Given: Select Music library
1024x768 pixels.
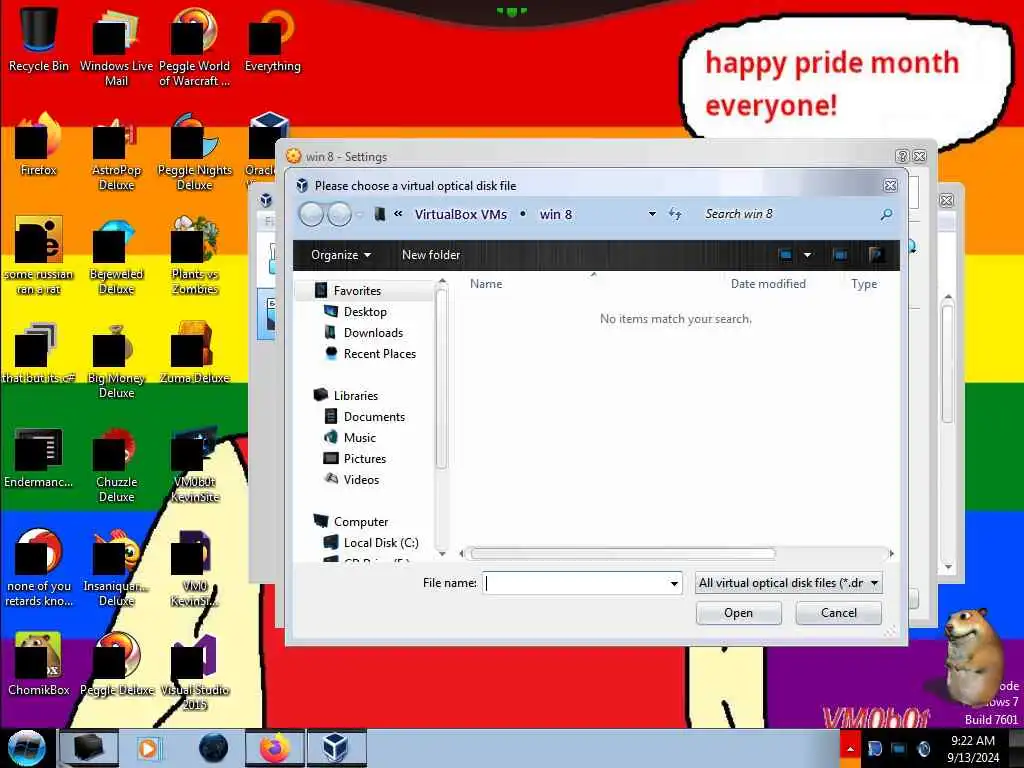Looking at the screenshot, I should (x=359, y=438).
